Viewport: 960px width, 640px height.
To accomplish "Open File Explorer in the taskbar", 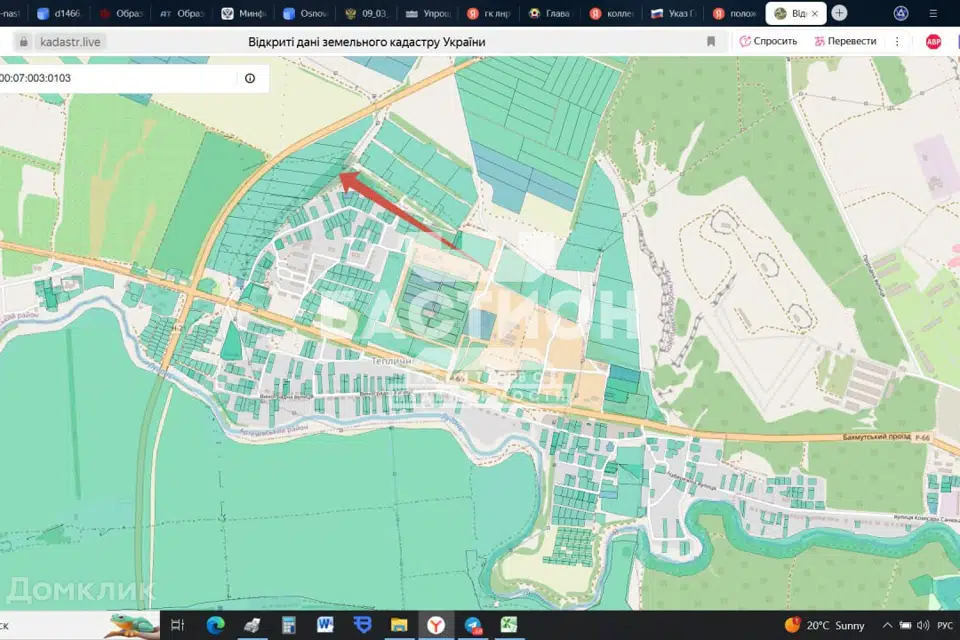I will click(399, 625).
